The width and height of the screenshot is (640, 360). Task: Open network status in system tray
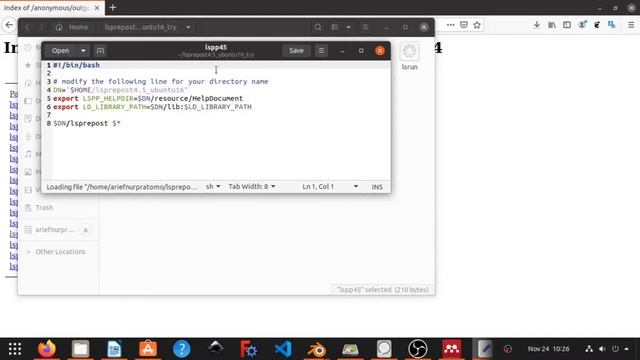[x=589, y=349]
